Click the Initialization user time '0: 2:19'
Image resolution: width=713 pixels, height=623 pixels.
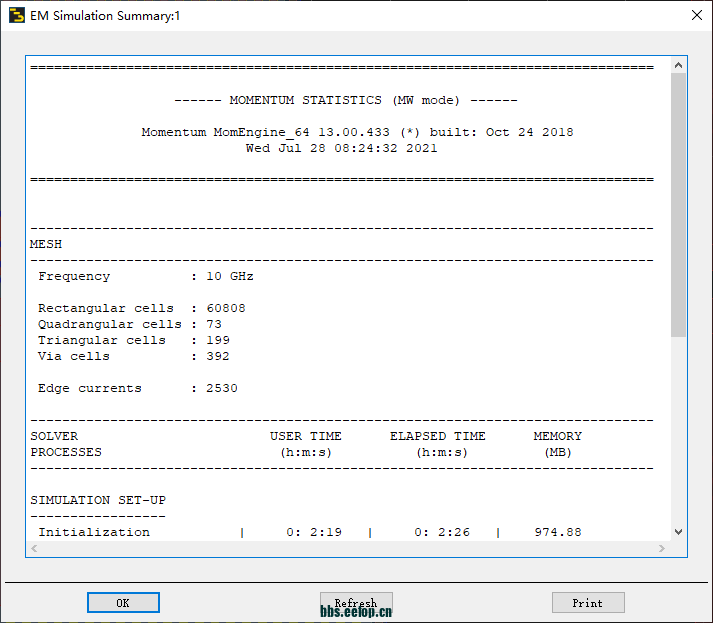[314, 532]
